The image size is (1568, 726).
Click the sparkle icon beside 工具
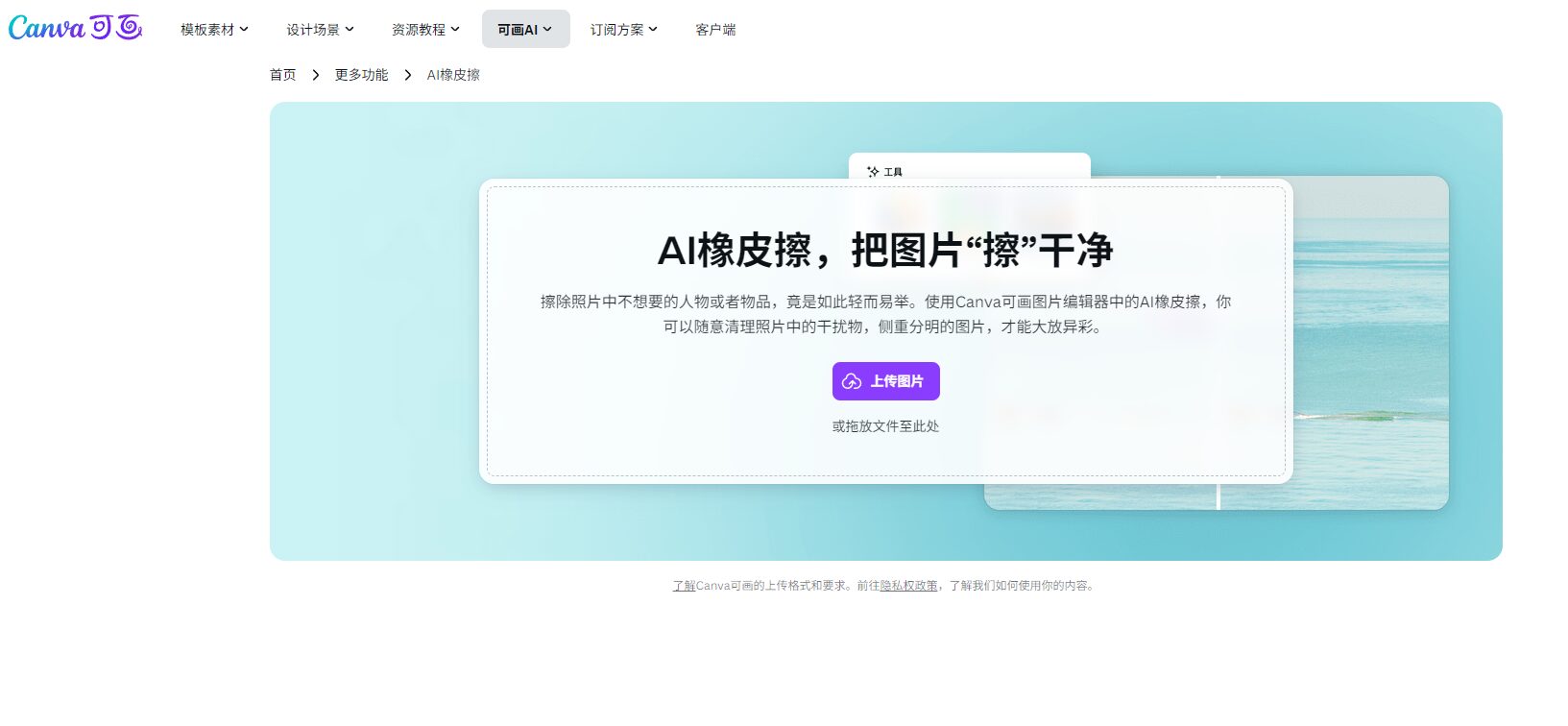[x=873, y=172]
